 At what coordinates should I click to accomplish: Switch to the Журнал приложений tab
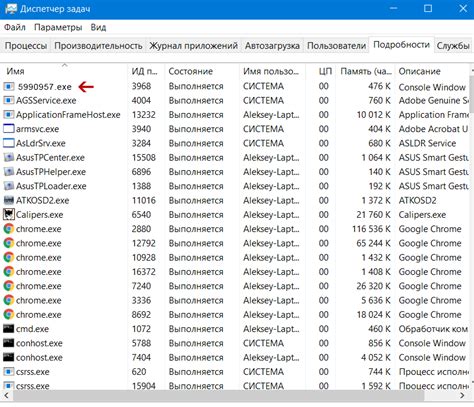pos(193,45)
